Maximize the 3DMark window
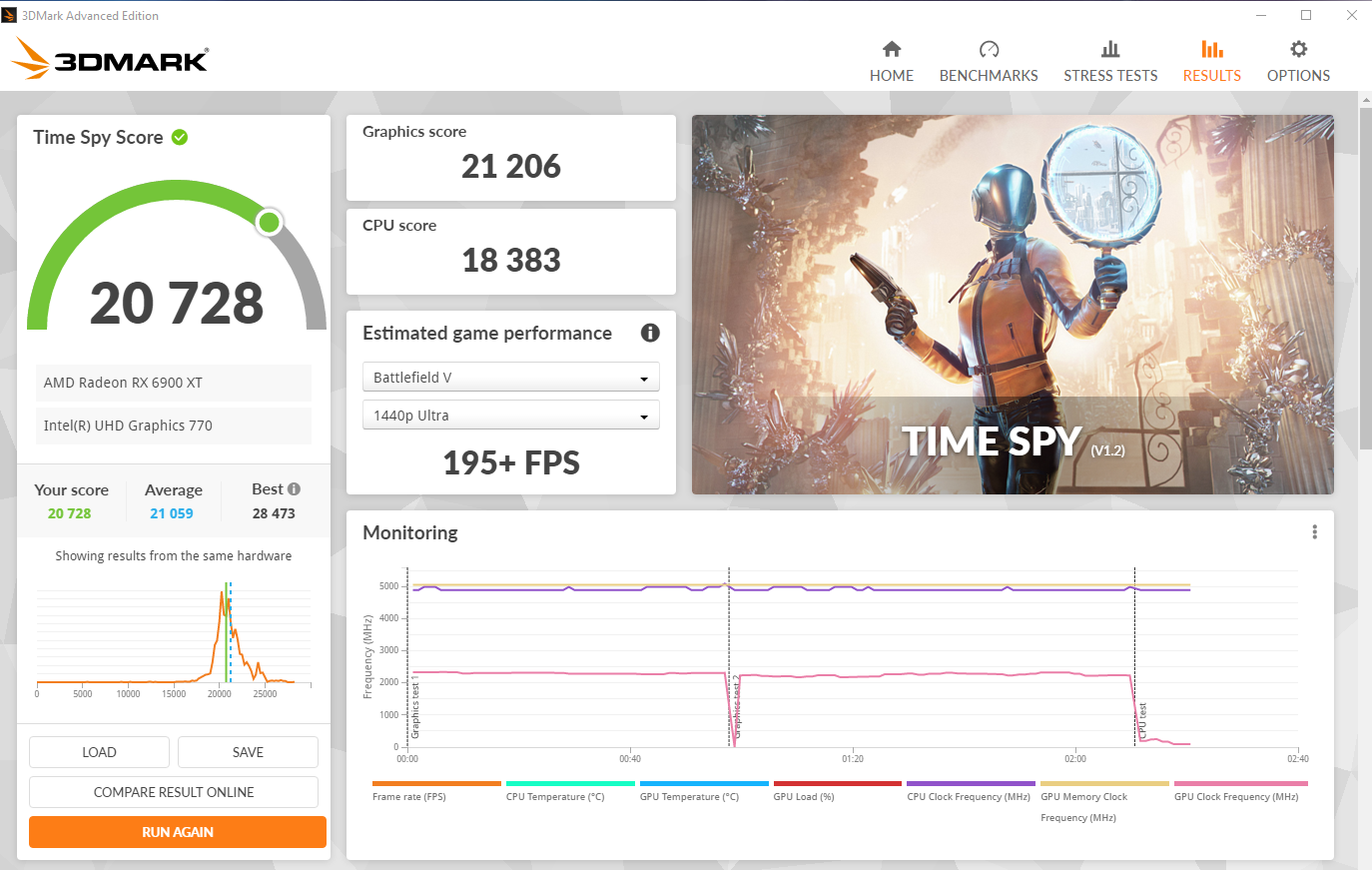 [x=1306, y=15]
